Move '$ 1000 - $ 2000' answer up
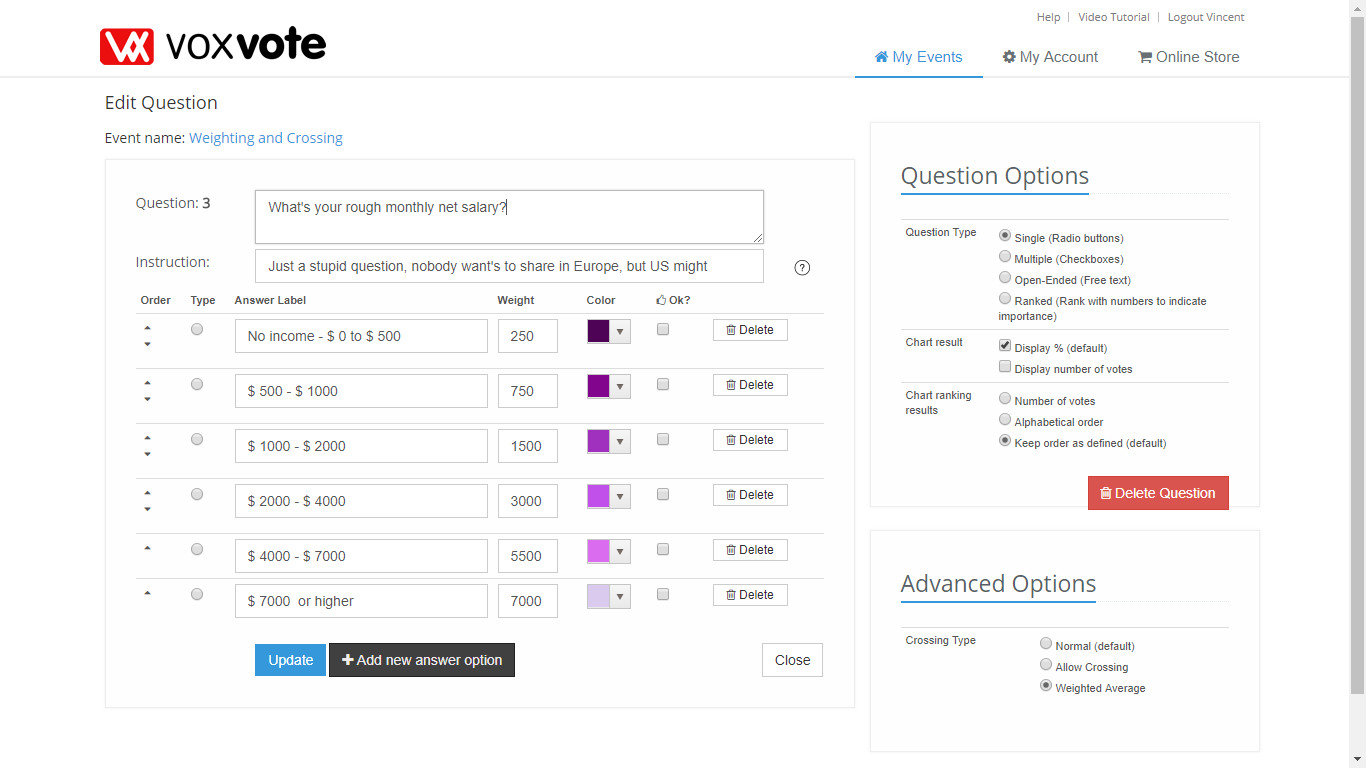 coord(148,437)
